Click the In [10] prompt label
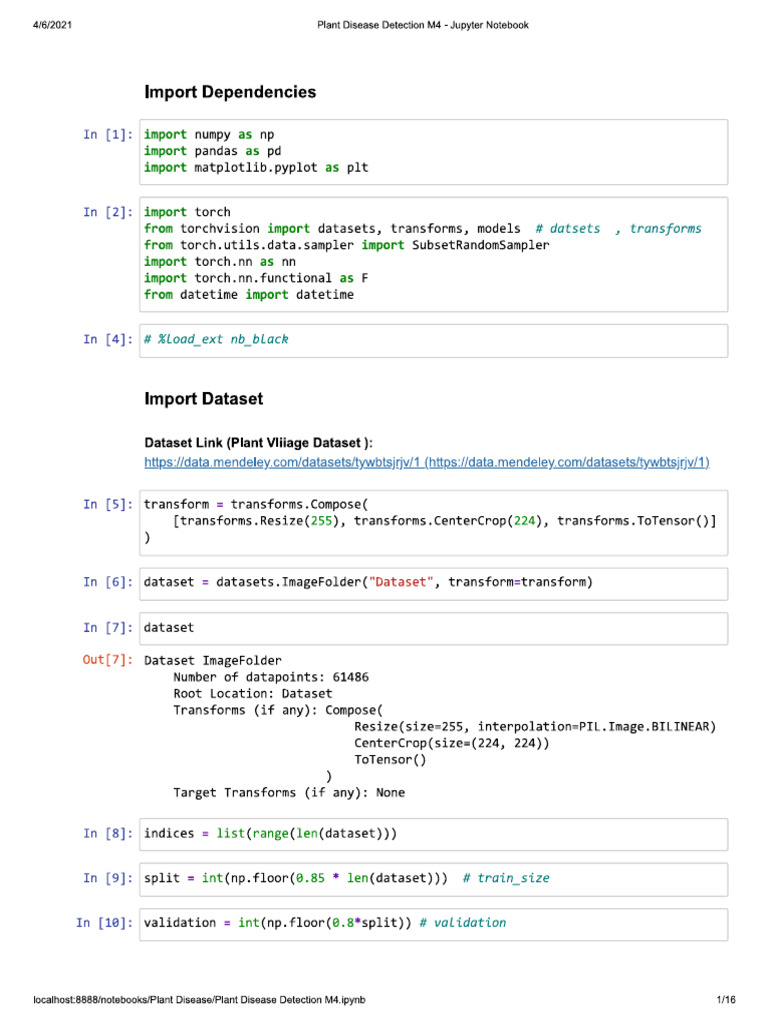This screenshot has height=1024, width=768. pyautogui.click(x=104, y=923)
